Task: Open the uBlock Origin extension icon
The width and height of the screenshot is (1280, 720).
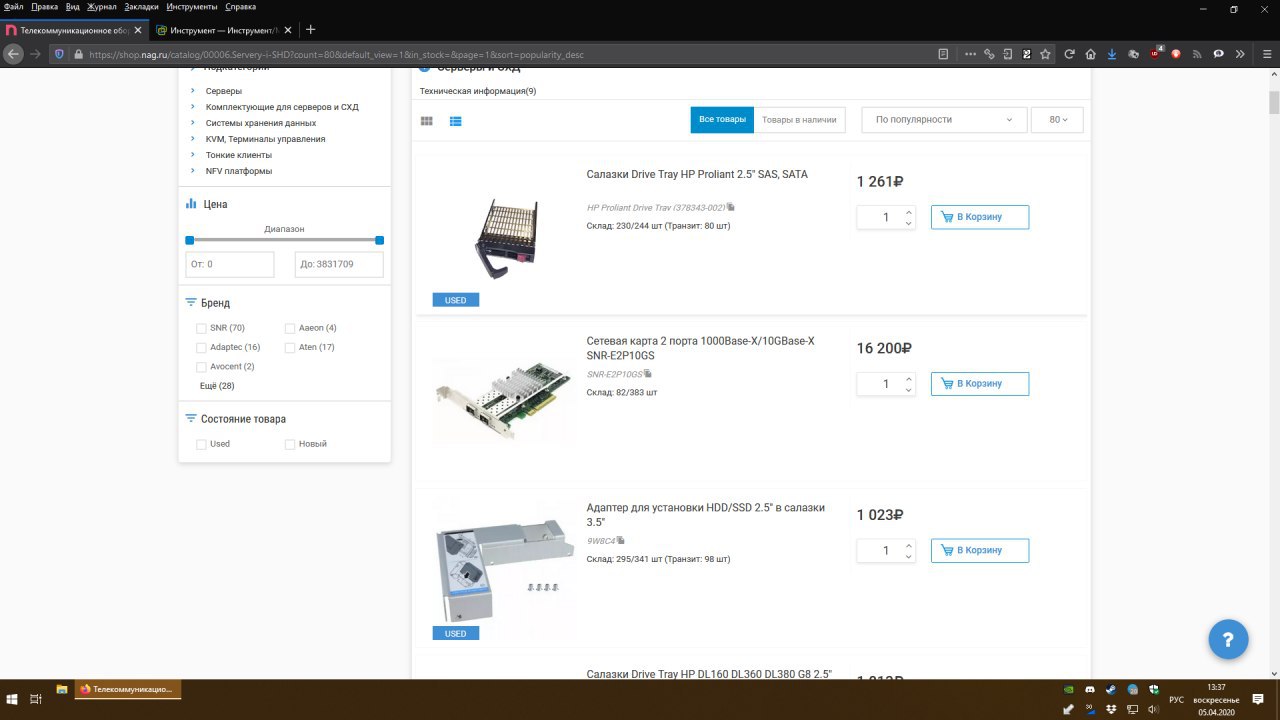Action: pos(1156,54)
